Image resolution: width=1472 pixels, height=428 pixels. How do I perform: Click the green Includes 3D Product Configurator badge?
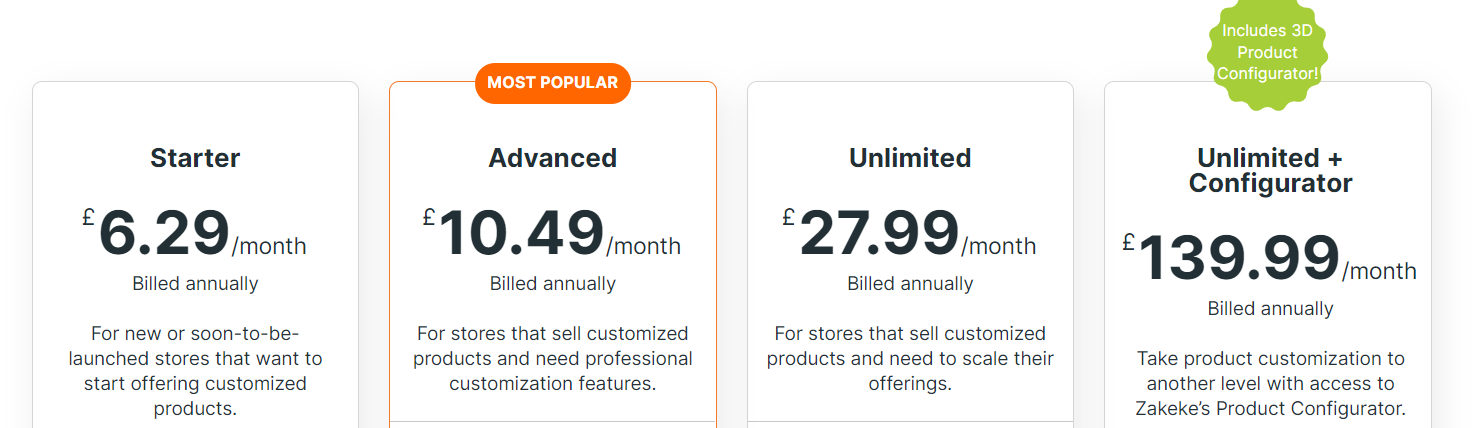(x=1267, y=53)
